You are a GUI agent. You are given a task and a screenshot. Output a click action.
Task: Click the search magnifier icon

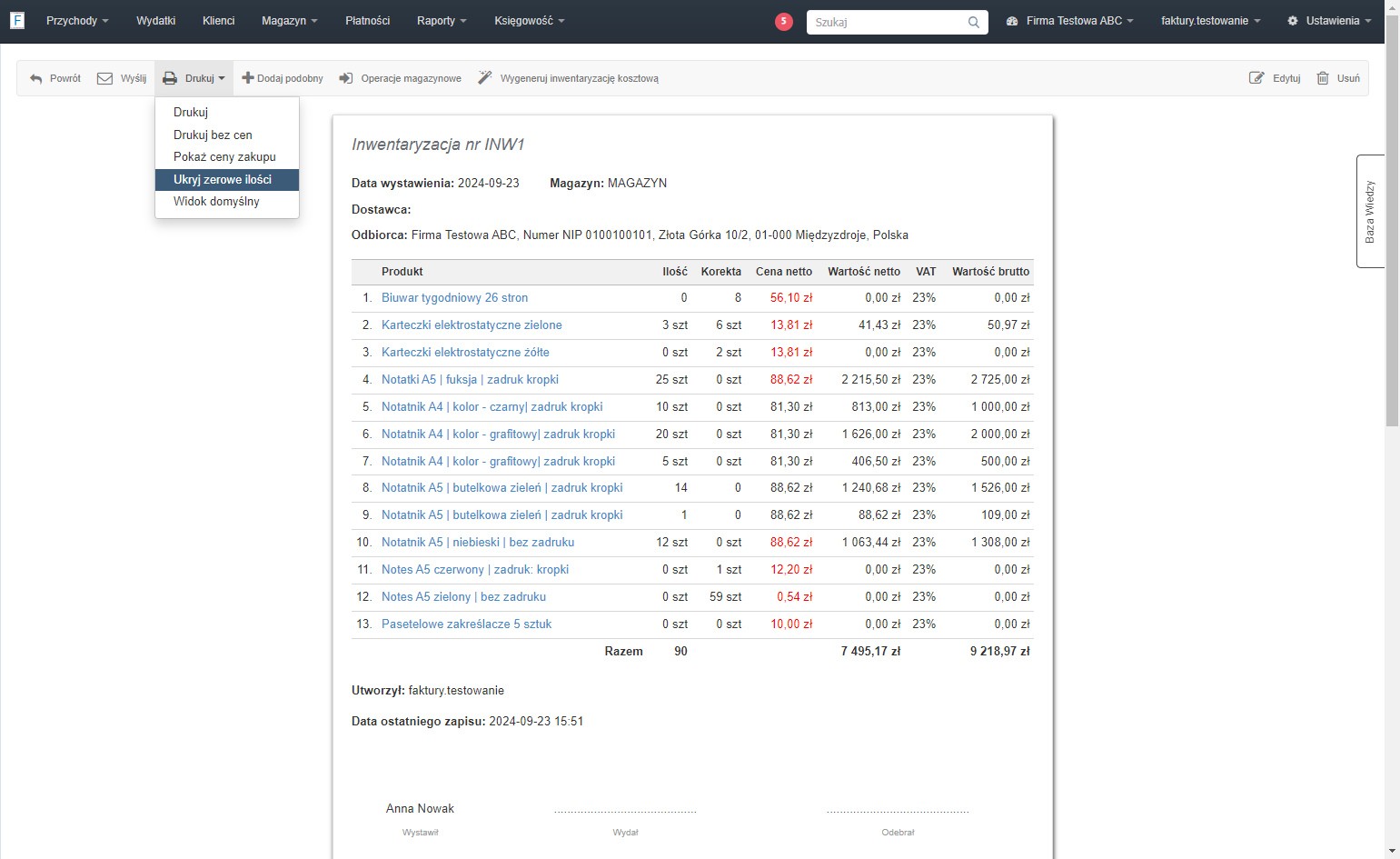(x=974, y=22)
